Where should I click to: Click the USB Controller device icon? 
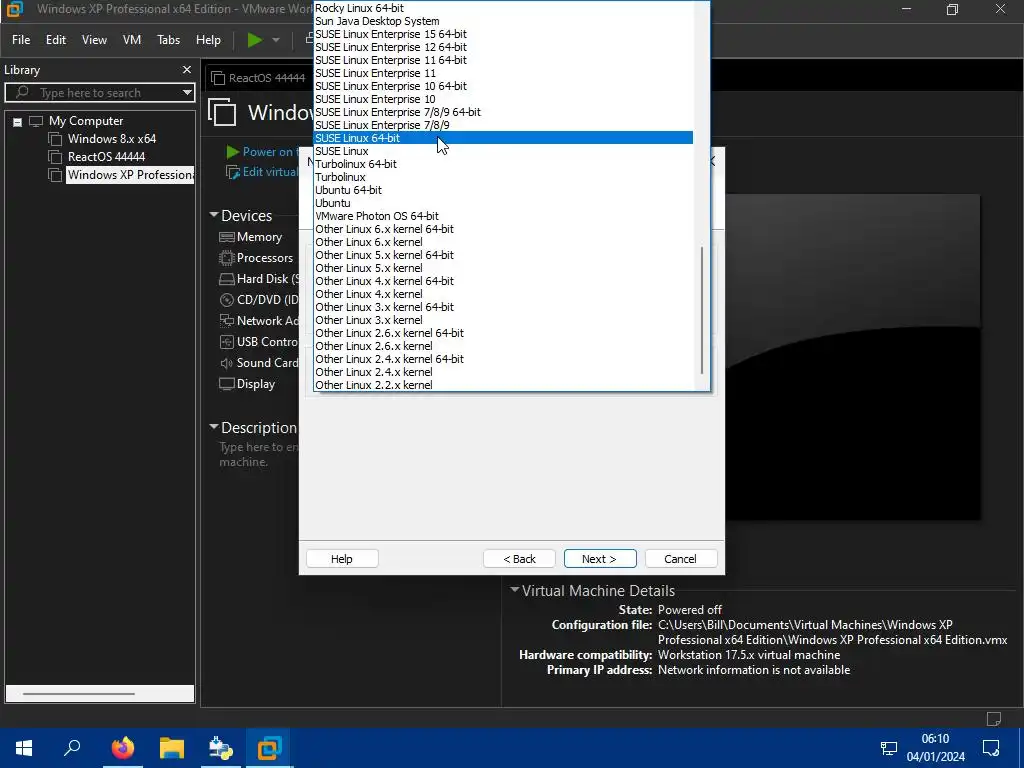(227, 342)
